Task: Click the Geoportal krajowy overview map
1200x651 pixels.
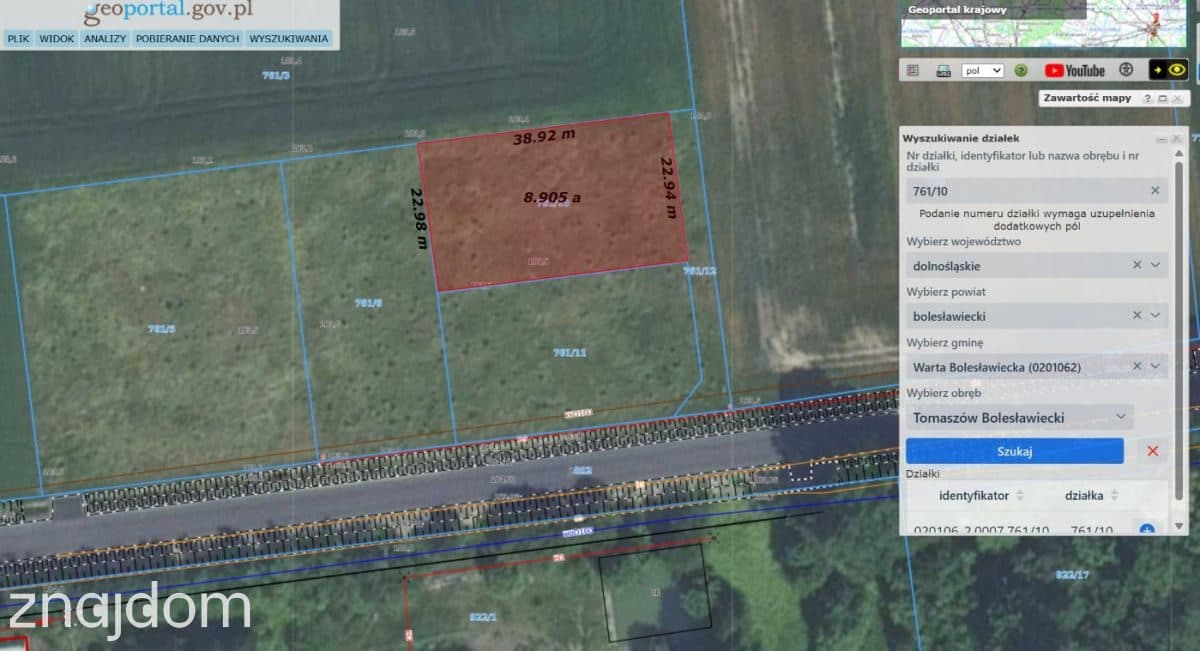Action: [1044, 24]
